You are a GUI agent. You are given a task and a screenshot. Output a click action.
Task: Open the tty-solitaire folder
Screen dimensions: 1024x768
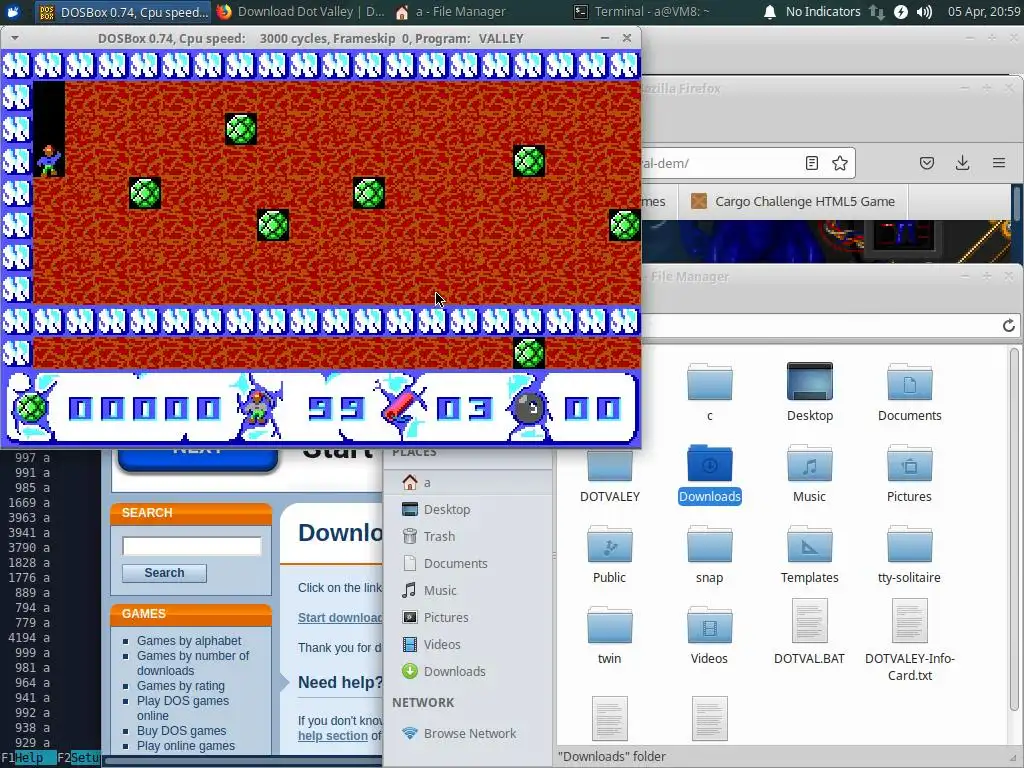(910, 554)
